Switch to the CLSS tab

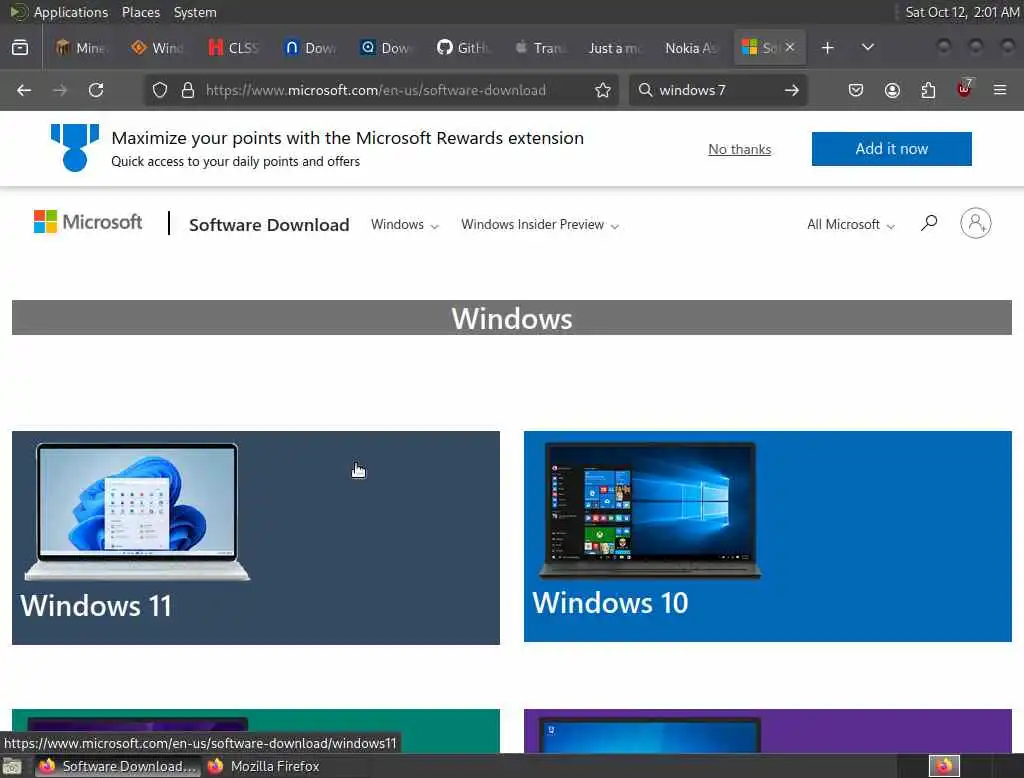click(x=234, y=48)
